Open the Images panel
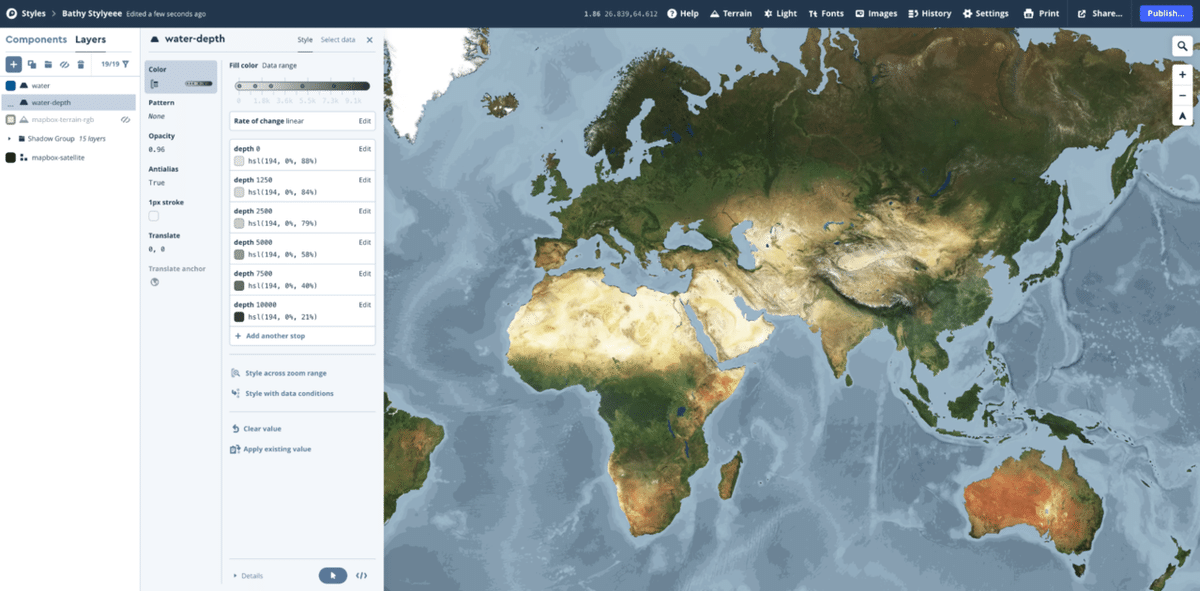The height and width of the screenshot is (591, 1200). click(875, 13)
